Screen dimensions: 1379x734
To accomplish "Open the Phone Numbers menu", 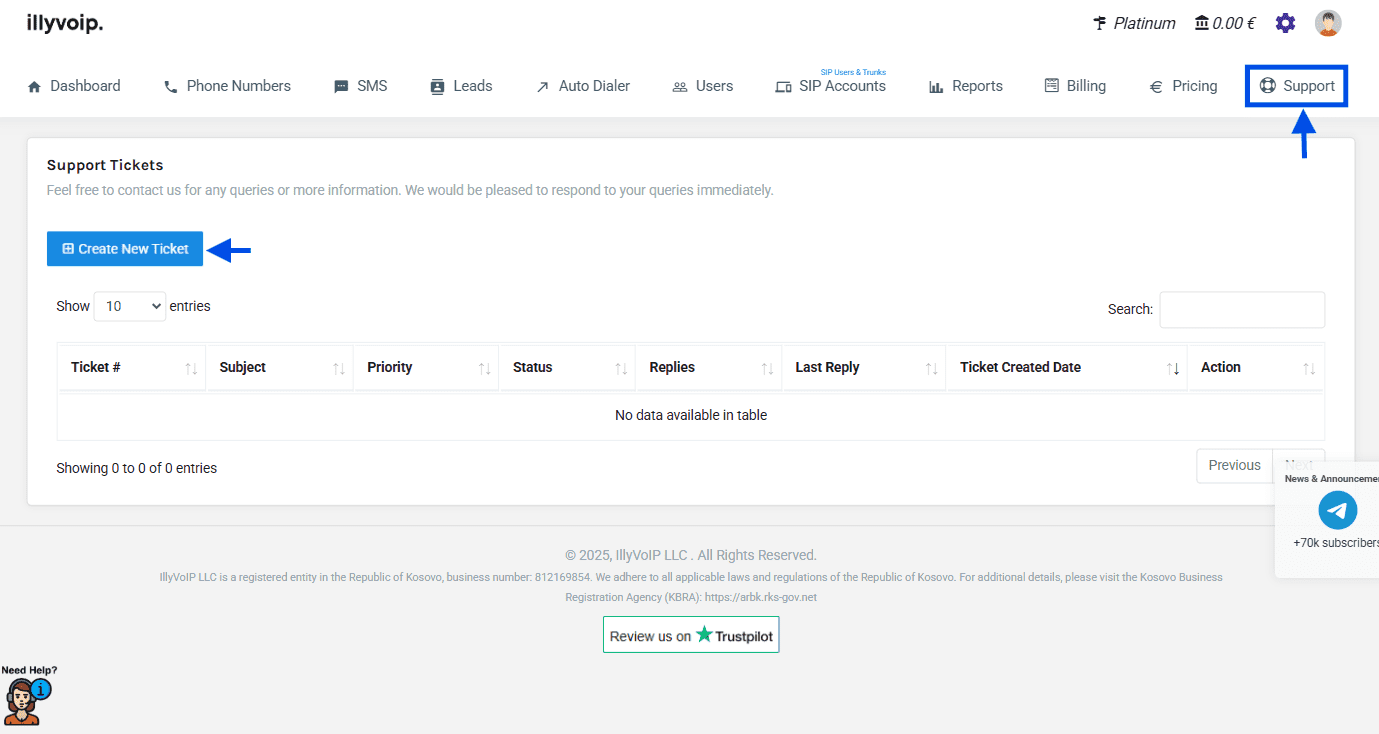I will (227, 86).
